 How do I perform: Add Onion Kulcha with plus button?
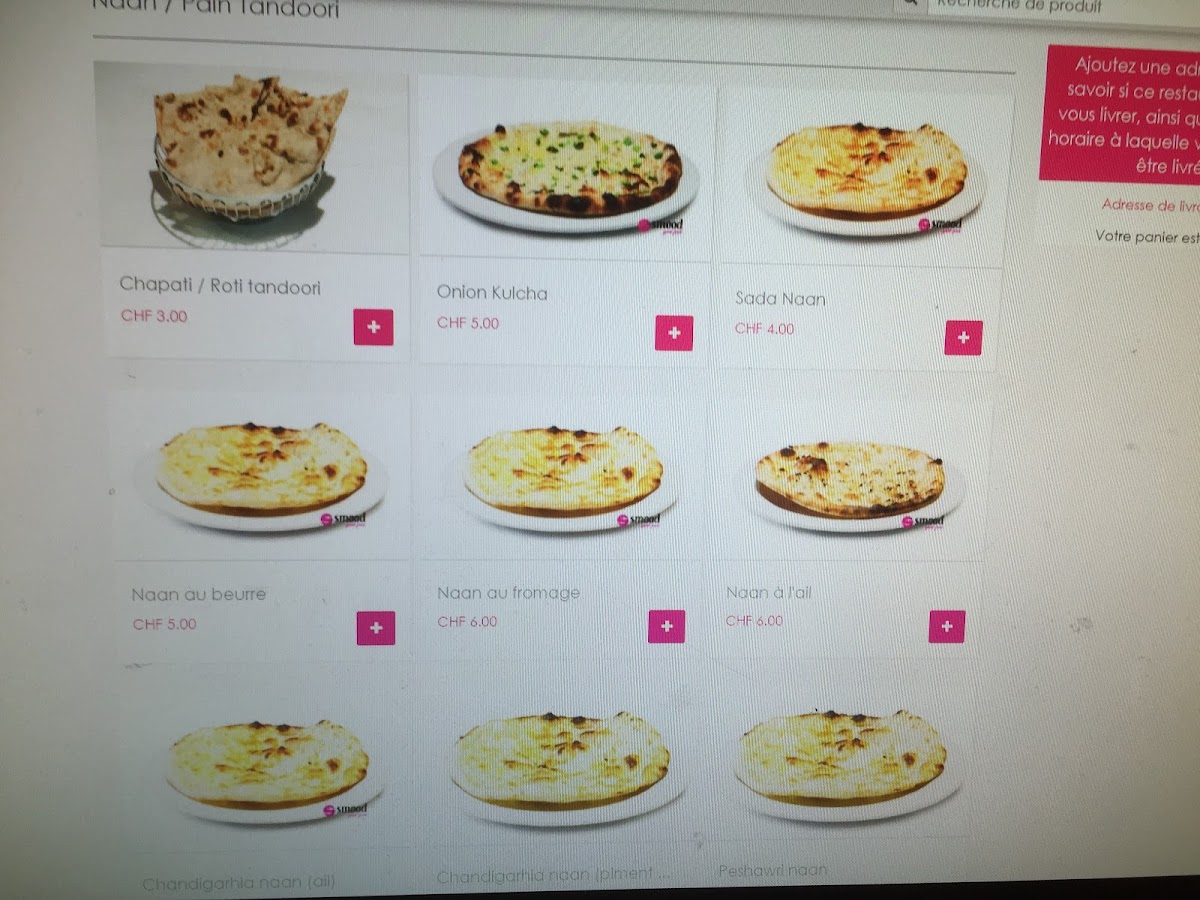coord(674,333)
